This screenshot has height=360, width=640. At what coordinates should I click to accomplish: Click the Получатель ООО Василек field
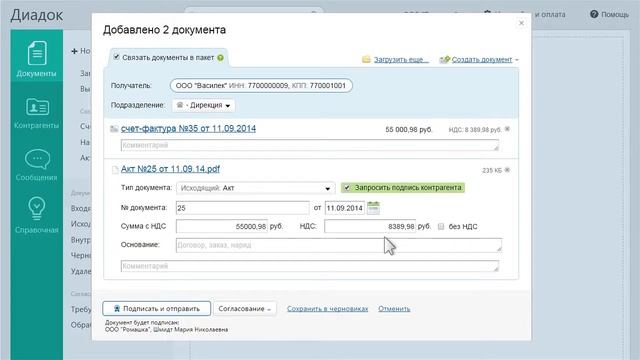(x=261, y=86)
